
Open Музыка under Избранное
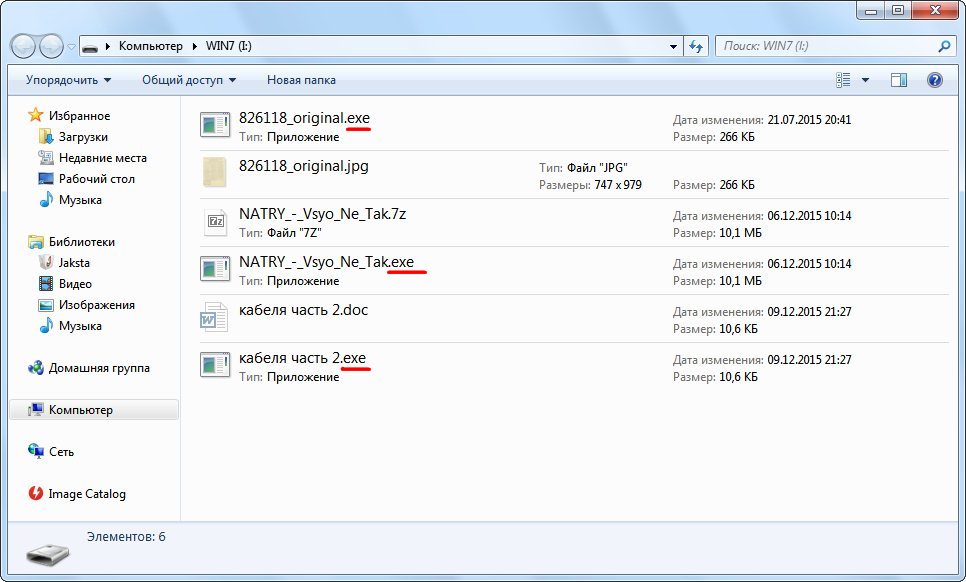[x=80, y=200]
